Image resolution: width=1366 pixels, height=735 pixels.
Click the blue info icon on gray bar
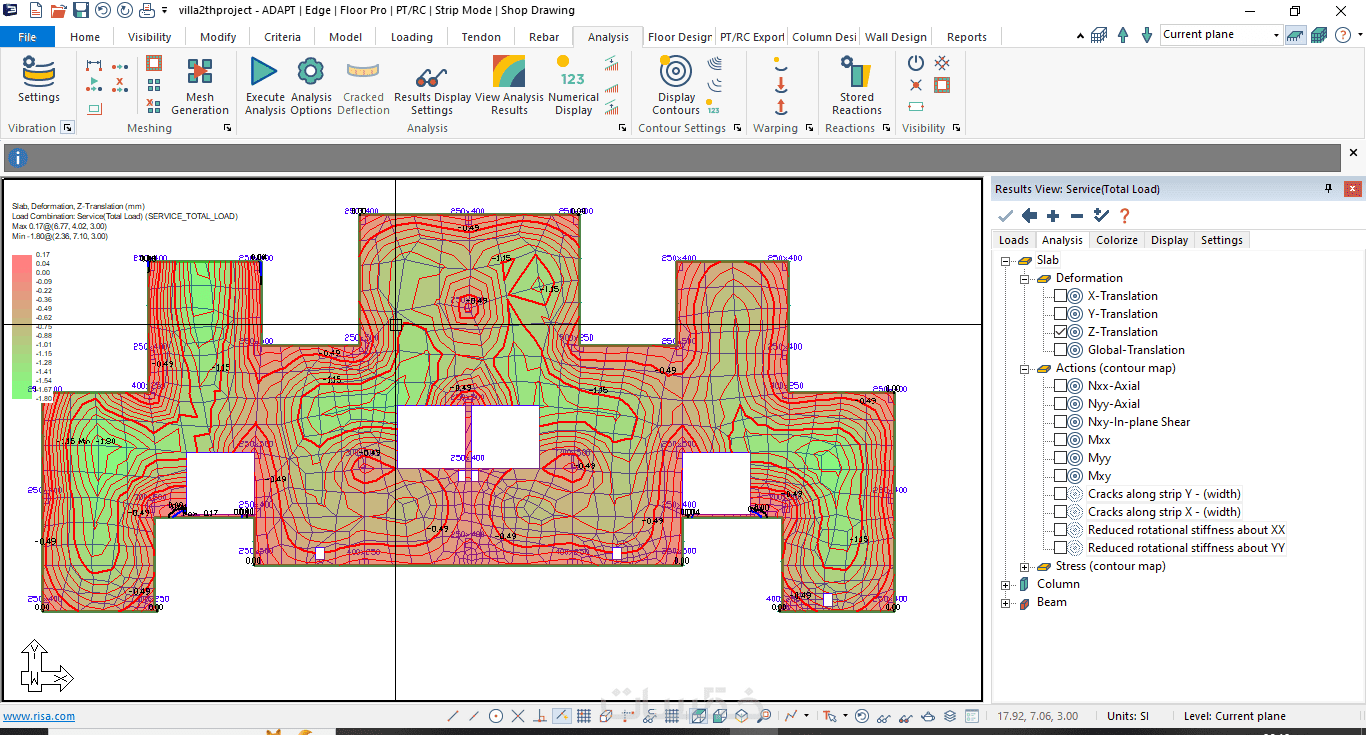(x=18, y=158)
